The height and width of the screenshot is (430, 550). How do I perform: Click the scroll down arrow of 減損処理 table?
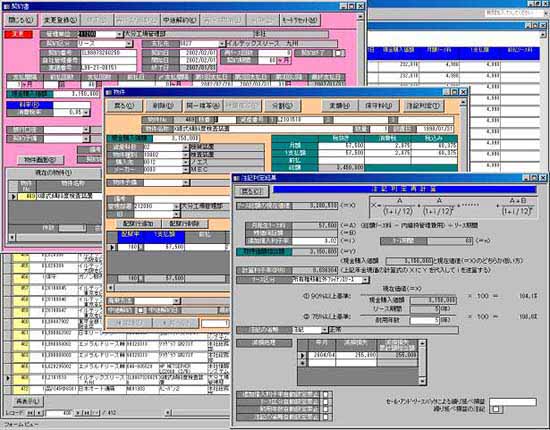click(x=422, y=381)
